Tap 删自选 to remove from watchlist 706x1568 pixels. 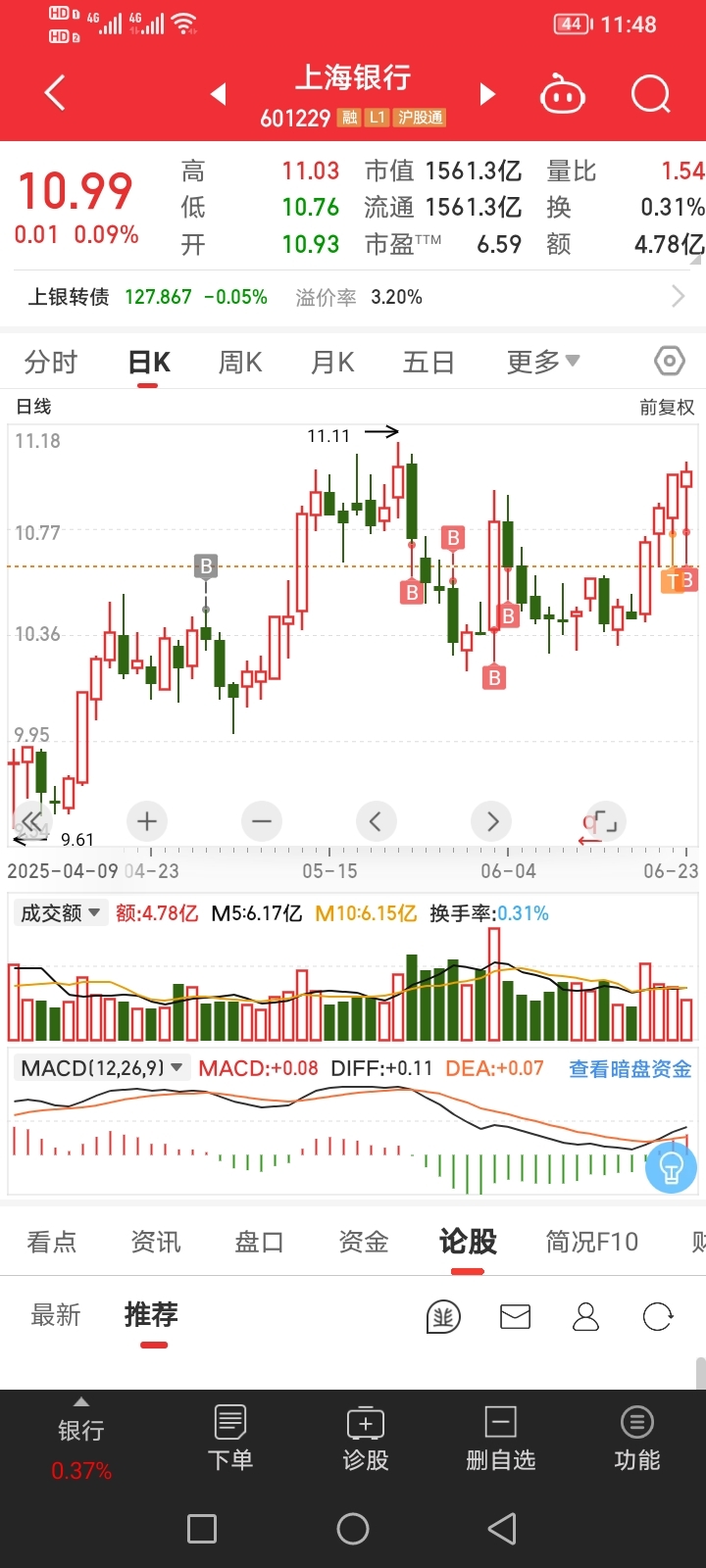click(x=501, y=1438)
